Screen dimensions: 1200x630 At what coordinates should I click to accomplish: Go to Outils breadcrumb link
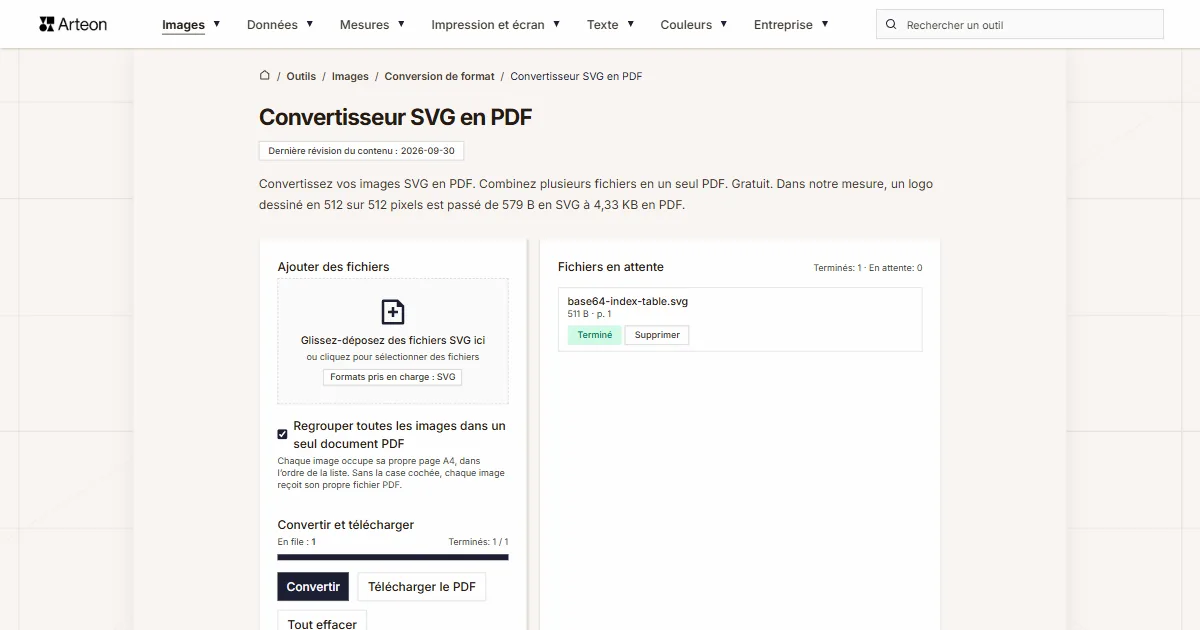pyautogui.click(x=301, y=76)
